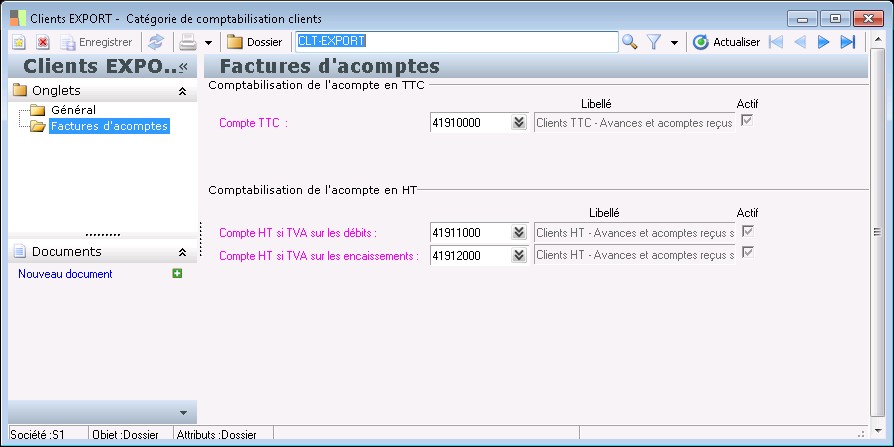Screen dimensions: 894x447
Task: Click the Clients TTC libellé field
Action: pyautogui.click(x=634, y=123)
